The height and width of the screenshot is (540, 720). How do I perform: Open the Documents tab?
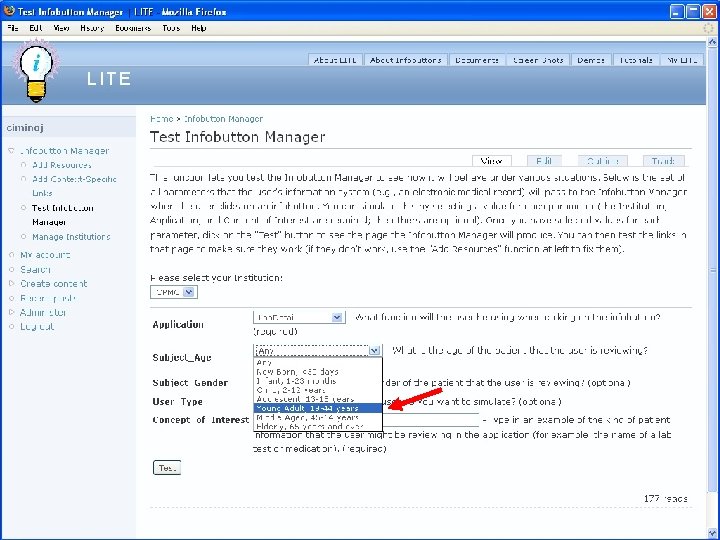pyautogui.click(x=477, y=60)
